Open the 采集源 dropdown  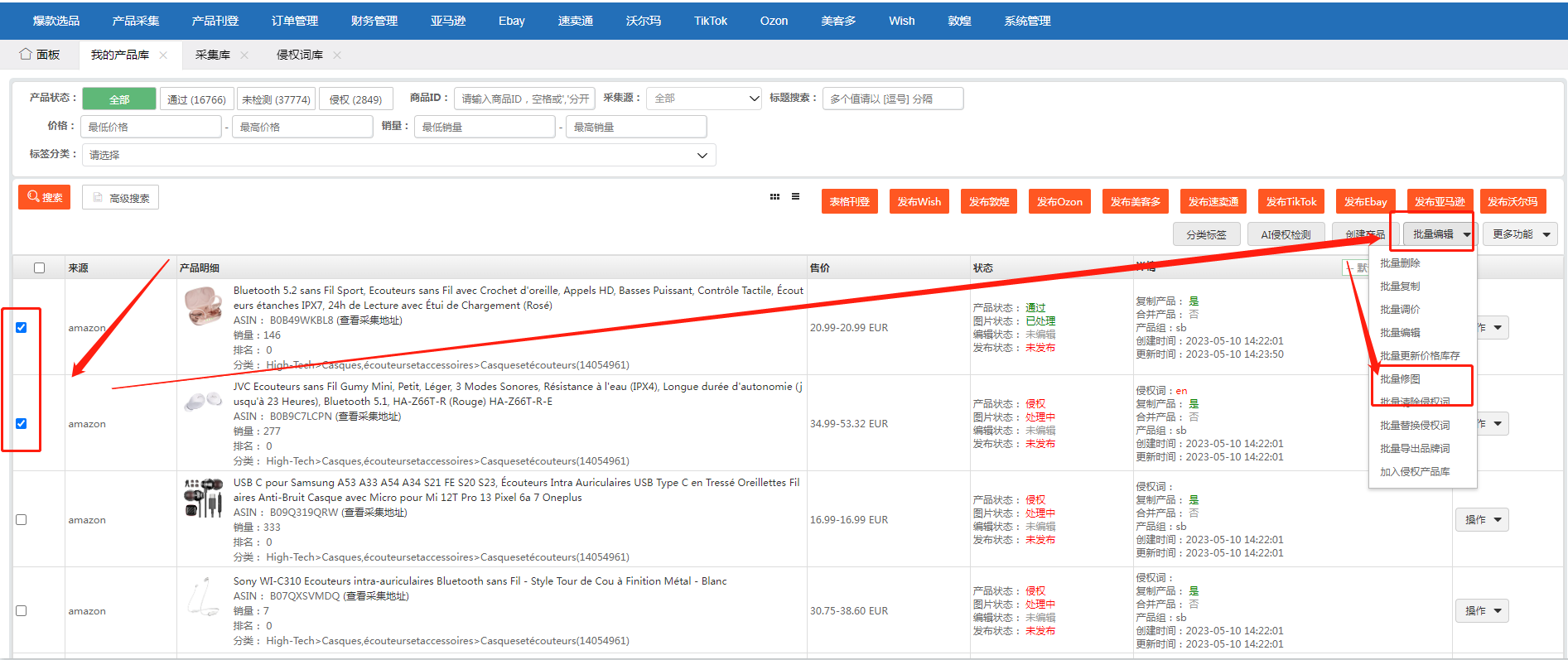704,99
